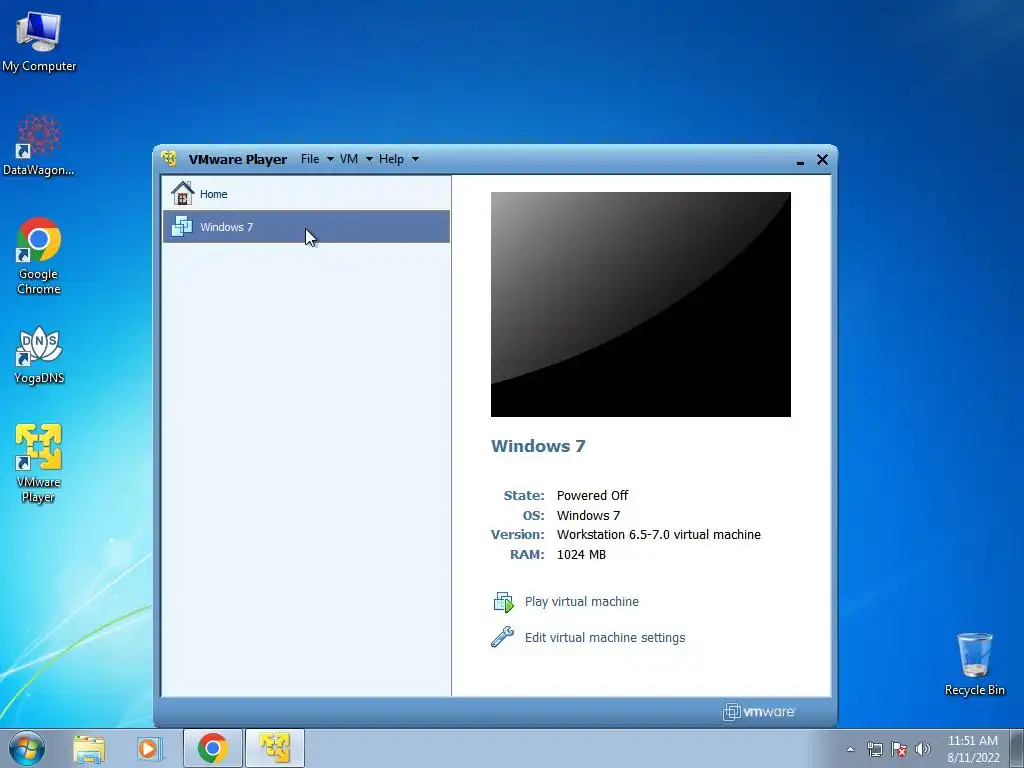The width and height of the screenshot is (1024, 768).
Task: Expand the VM menu dropdown arrow
Action: (369, 159)
